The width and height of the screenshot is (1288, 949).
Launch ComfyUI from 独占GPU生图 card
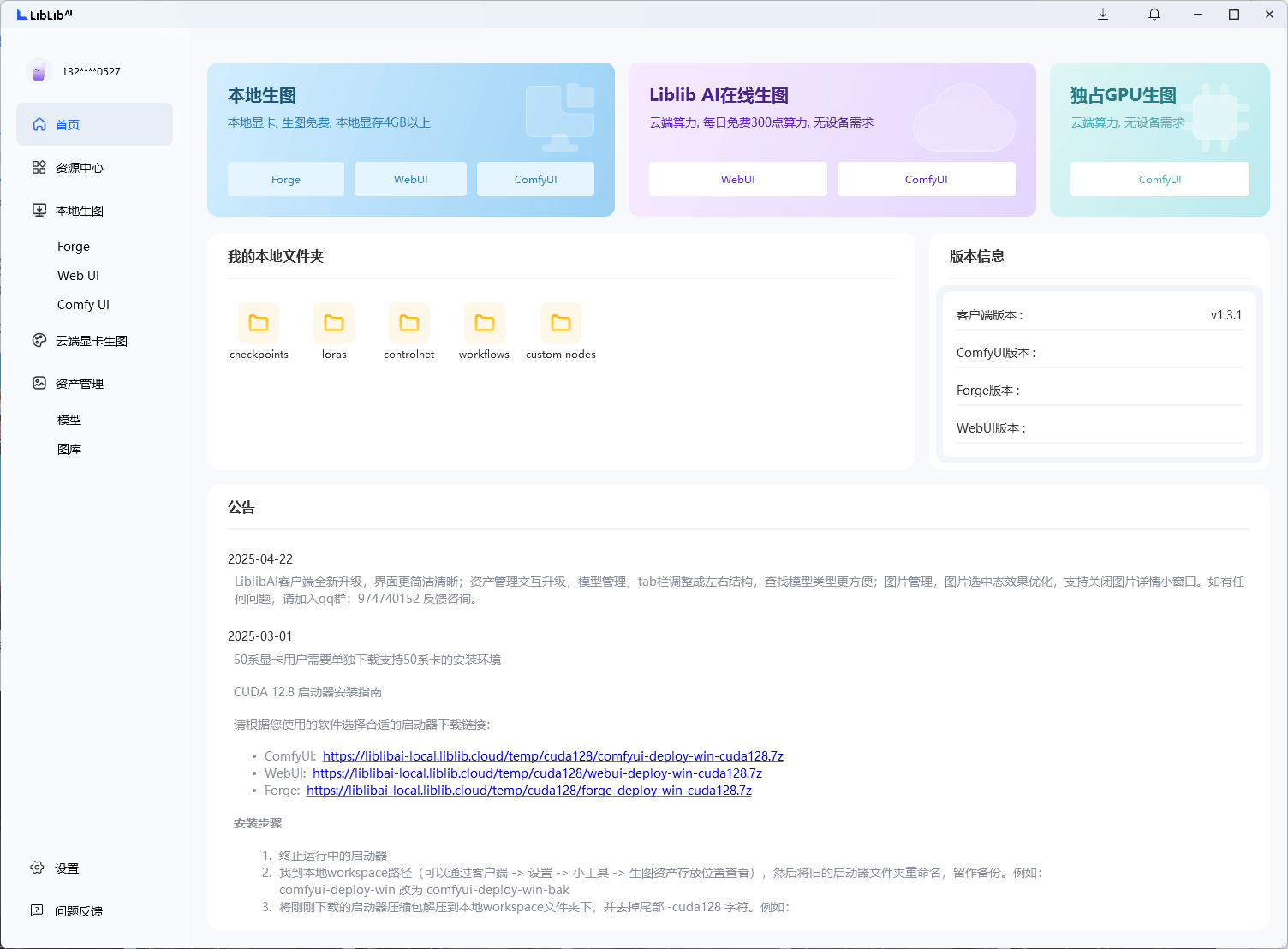click(1160, 179)
